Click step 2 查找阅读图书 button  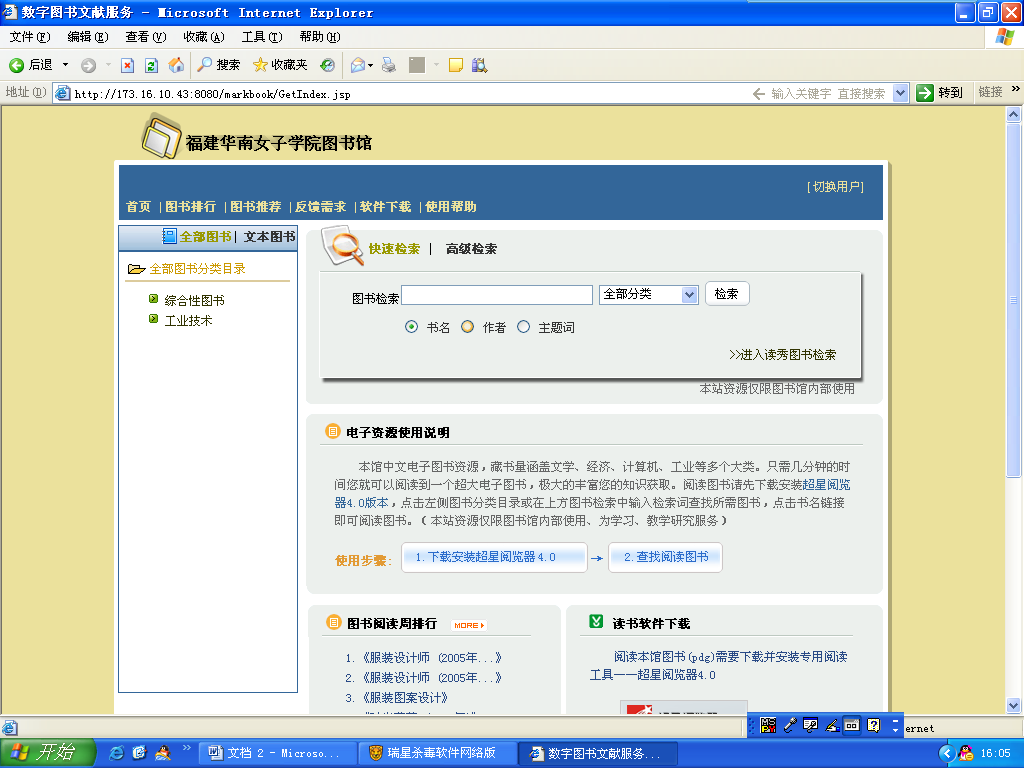[x=665, y=557]
